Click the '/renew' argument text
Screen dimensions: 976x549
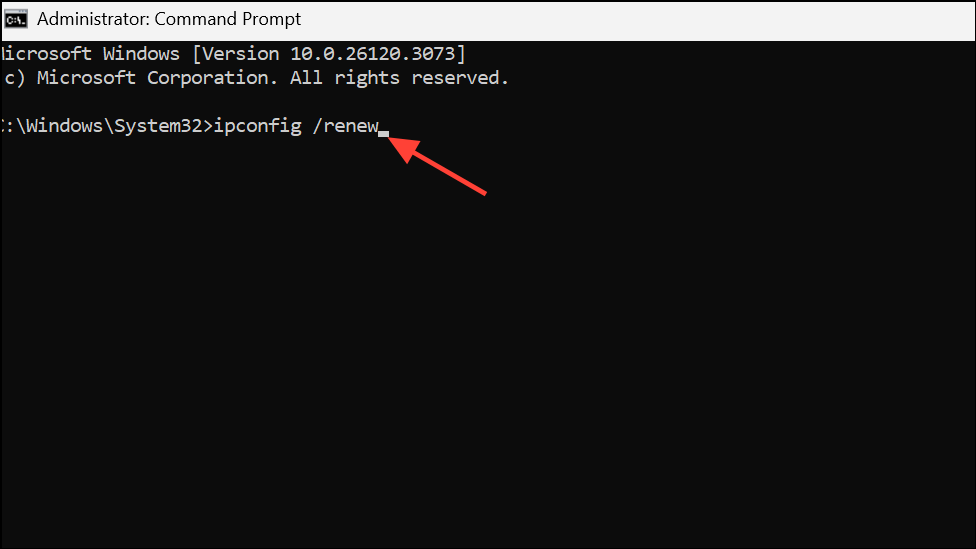[345, 126]
